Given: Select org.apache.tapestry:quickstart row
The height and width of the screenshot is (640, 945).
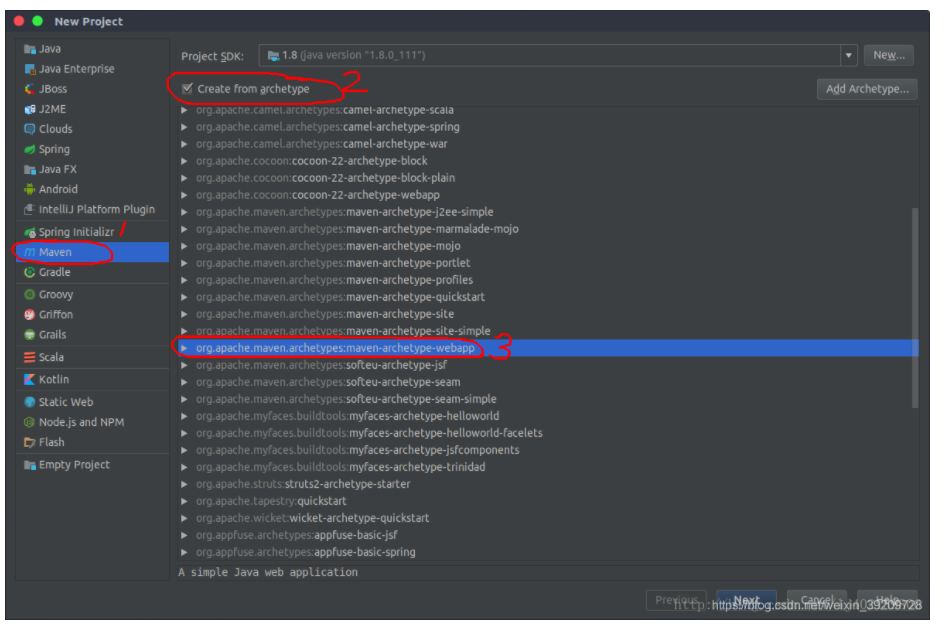Looking at the screenshot, I should tap(548, 502).
